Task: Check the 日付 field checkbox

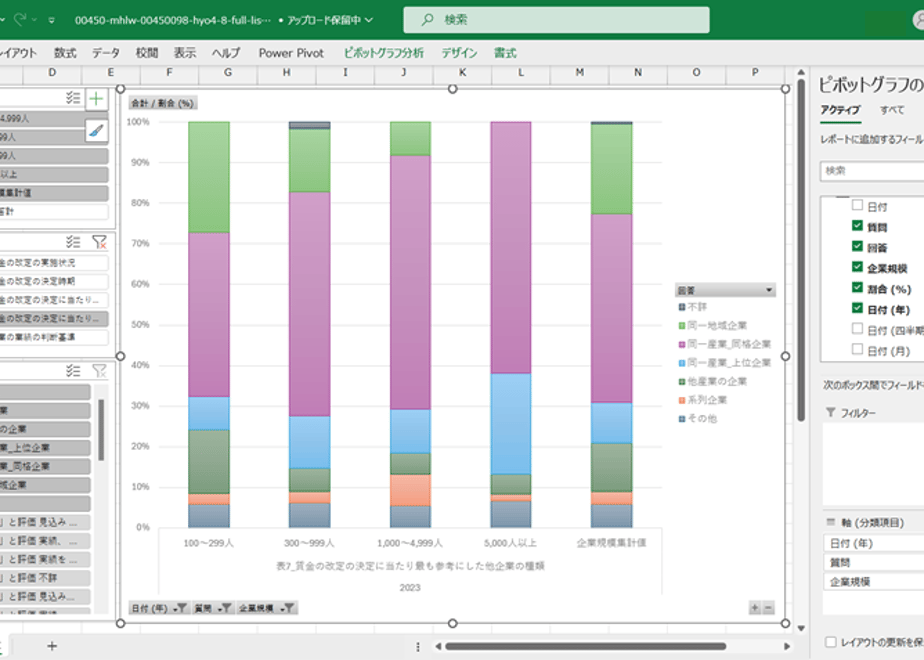Action: pos(857,205)
